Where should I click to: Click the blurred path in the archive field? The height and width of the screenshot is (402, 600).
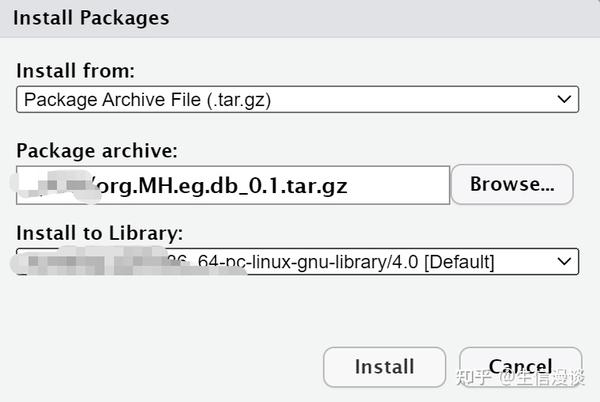[x=55, y=184]
